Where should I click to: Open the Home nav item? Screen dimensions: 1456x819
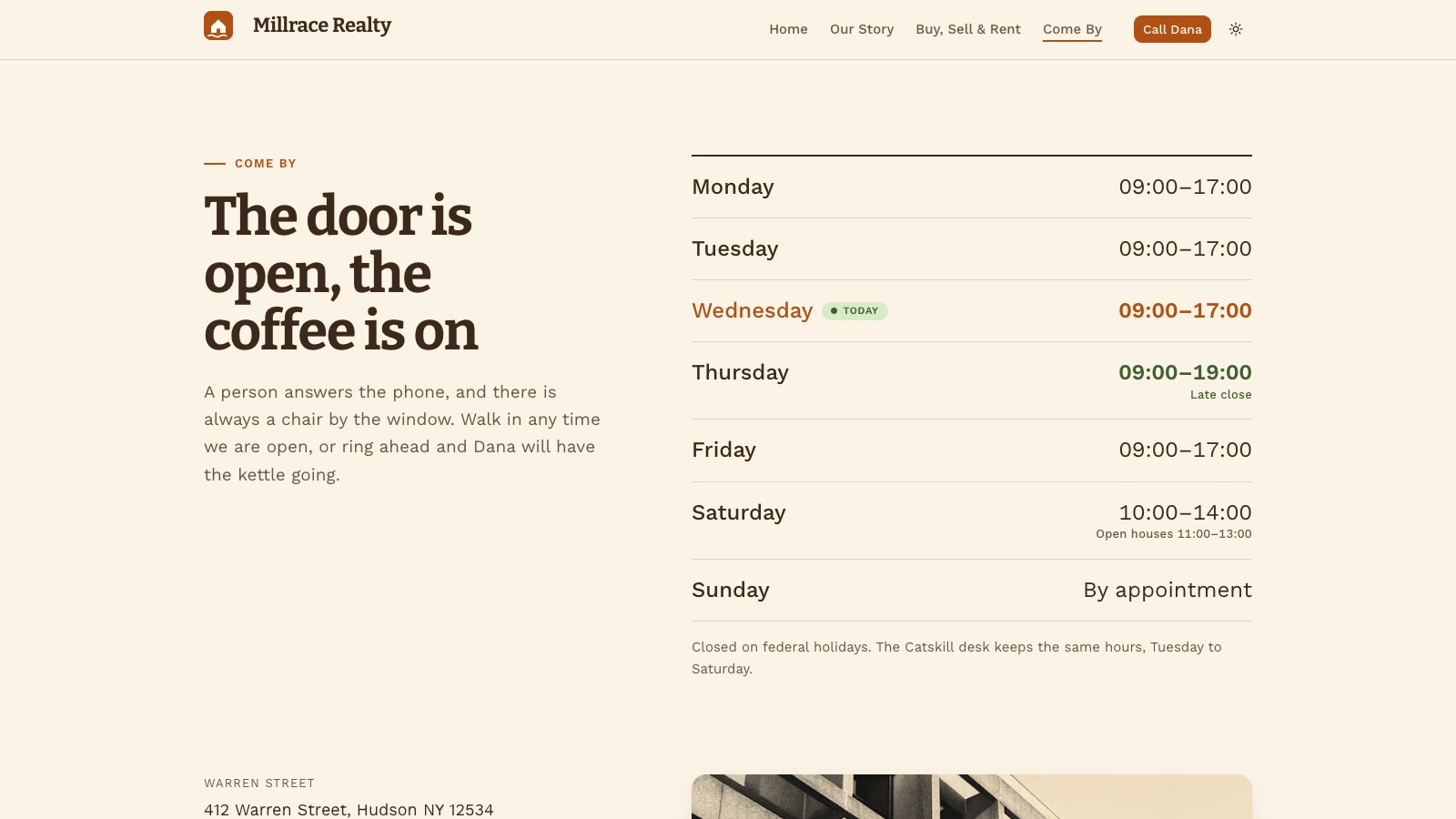(788, 29)
